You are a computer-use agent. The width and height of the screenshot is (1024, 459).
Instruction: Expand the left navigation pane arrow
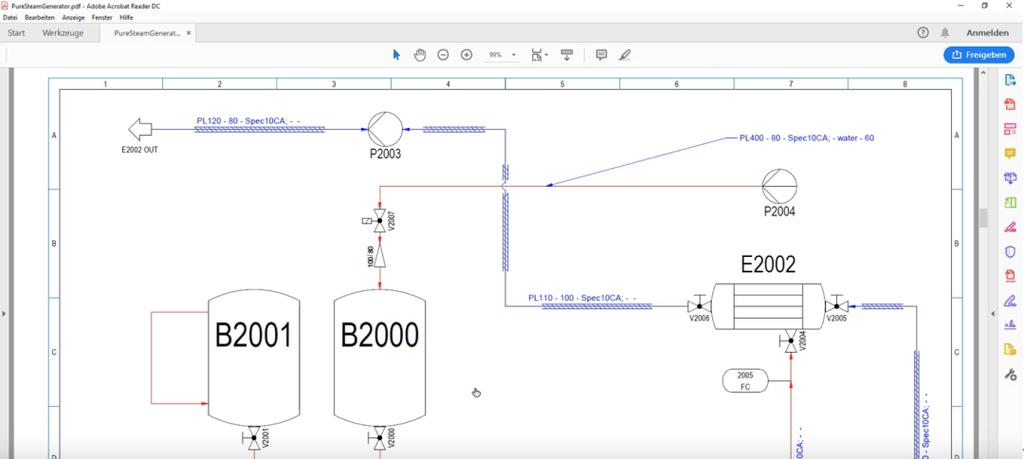point(4,314)
